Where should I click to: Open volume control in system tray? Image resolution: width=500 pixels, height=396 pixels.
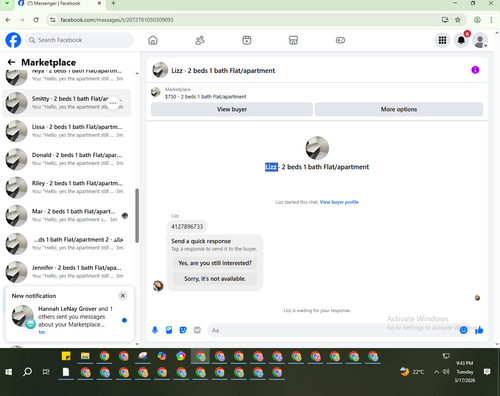(x=446, y=371)
